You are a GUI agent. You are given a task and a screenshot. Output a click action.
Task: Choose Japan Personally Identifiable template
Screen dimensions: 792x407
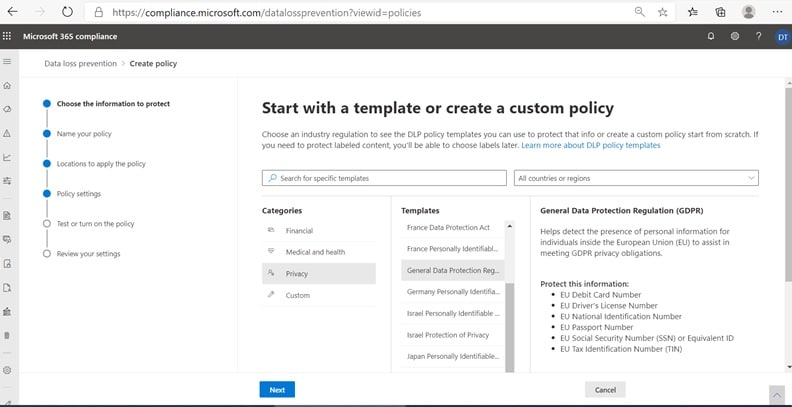pyautogui.click(x=452, y=357)
